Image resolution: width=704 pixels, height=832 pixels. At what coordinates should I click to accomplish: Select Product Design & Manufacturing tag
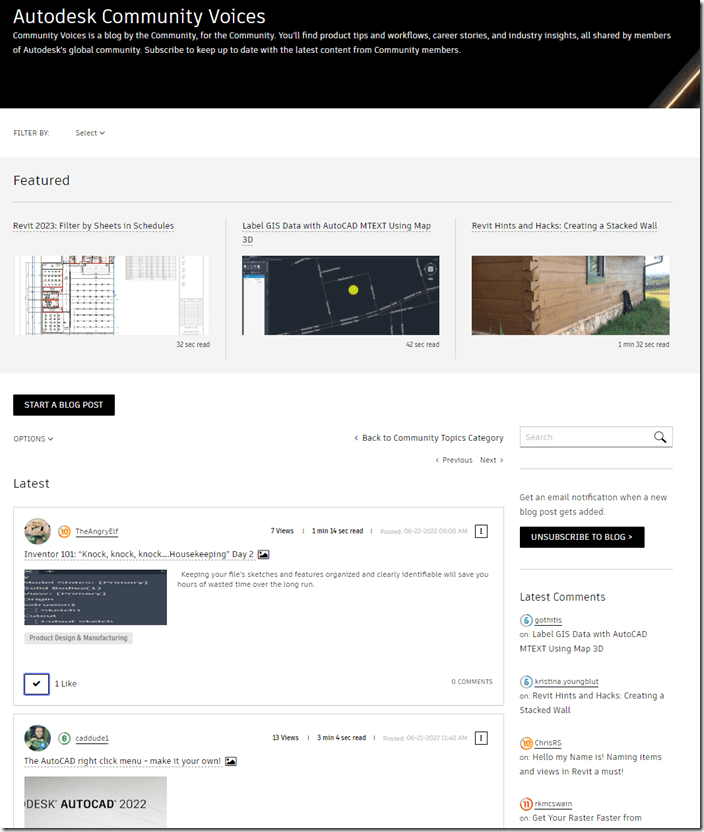click(x=78, y=638)
